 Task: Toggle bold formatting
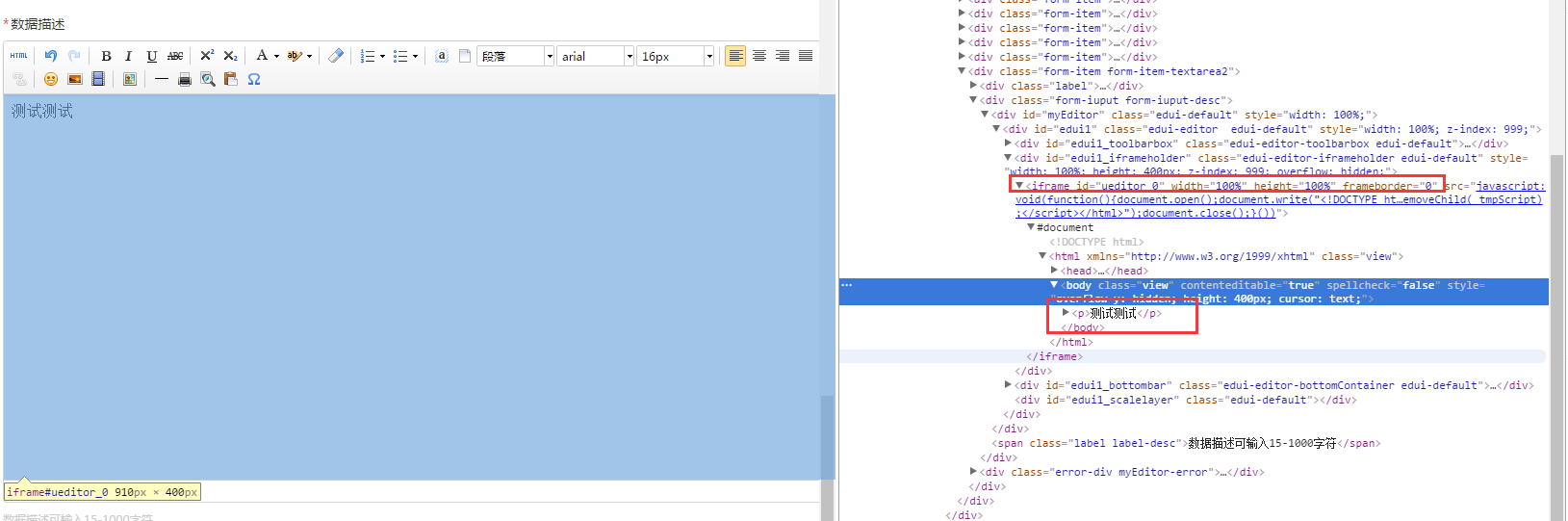pos(106,56)
